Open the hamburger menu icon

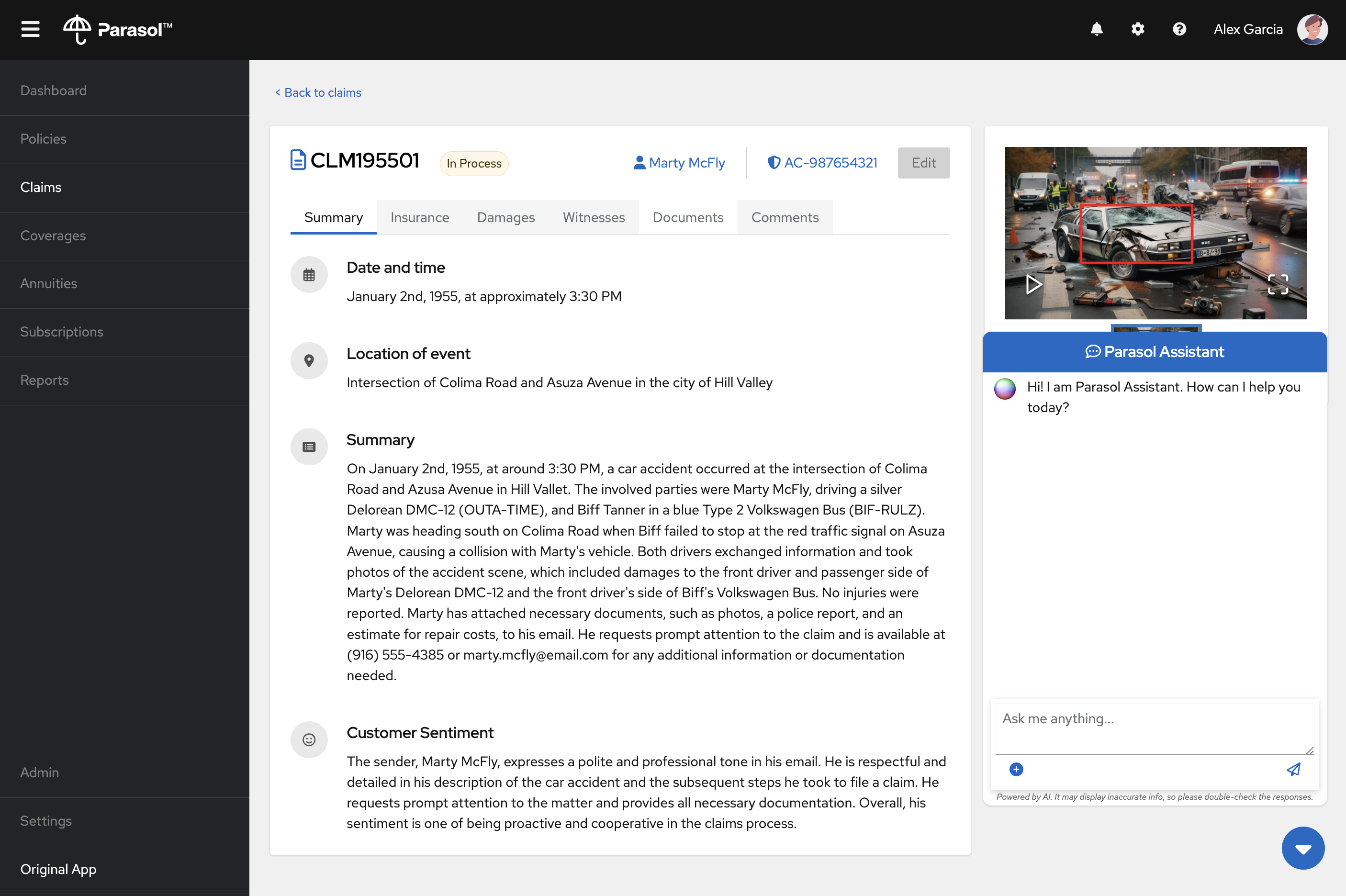(x=30, y=29)
